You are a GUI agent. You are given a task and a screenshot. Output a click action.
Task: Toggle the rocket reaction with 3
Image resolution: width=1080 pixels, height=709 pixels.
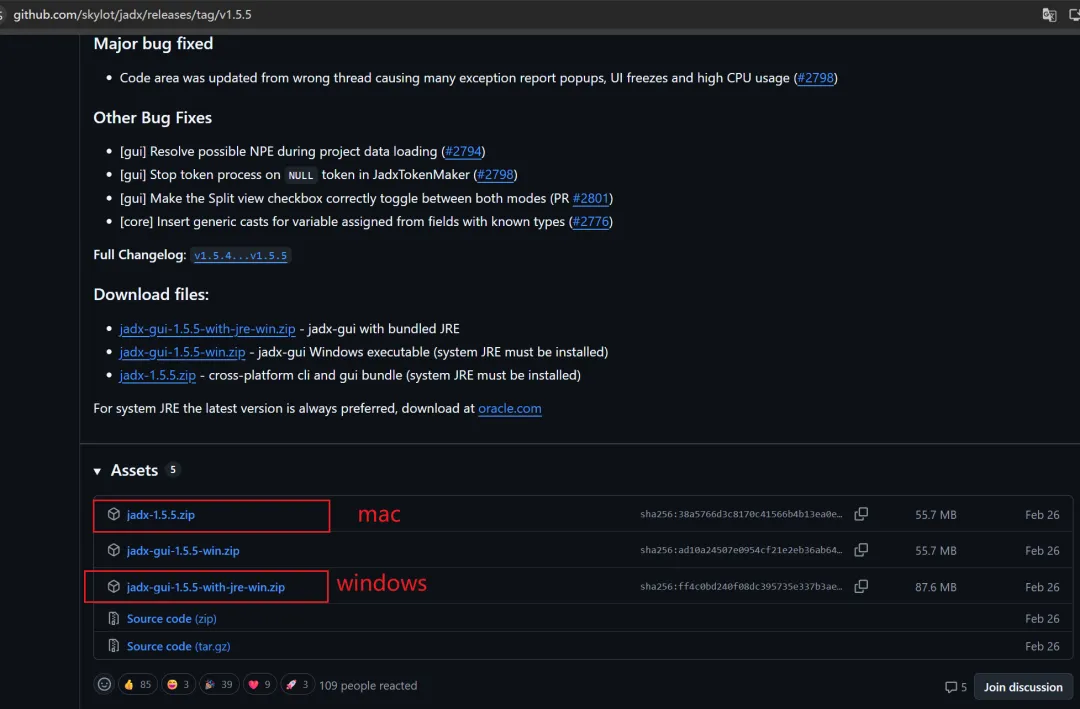click(298, 684)
